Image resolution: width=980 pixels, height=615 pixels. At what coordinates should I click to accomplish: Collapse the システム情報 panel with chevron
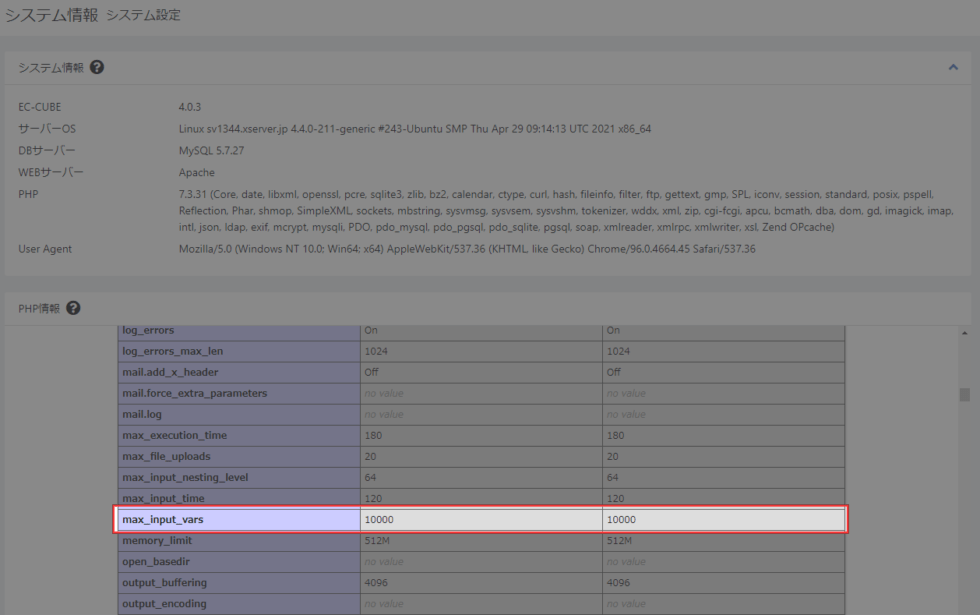click(953, 68)
